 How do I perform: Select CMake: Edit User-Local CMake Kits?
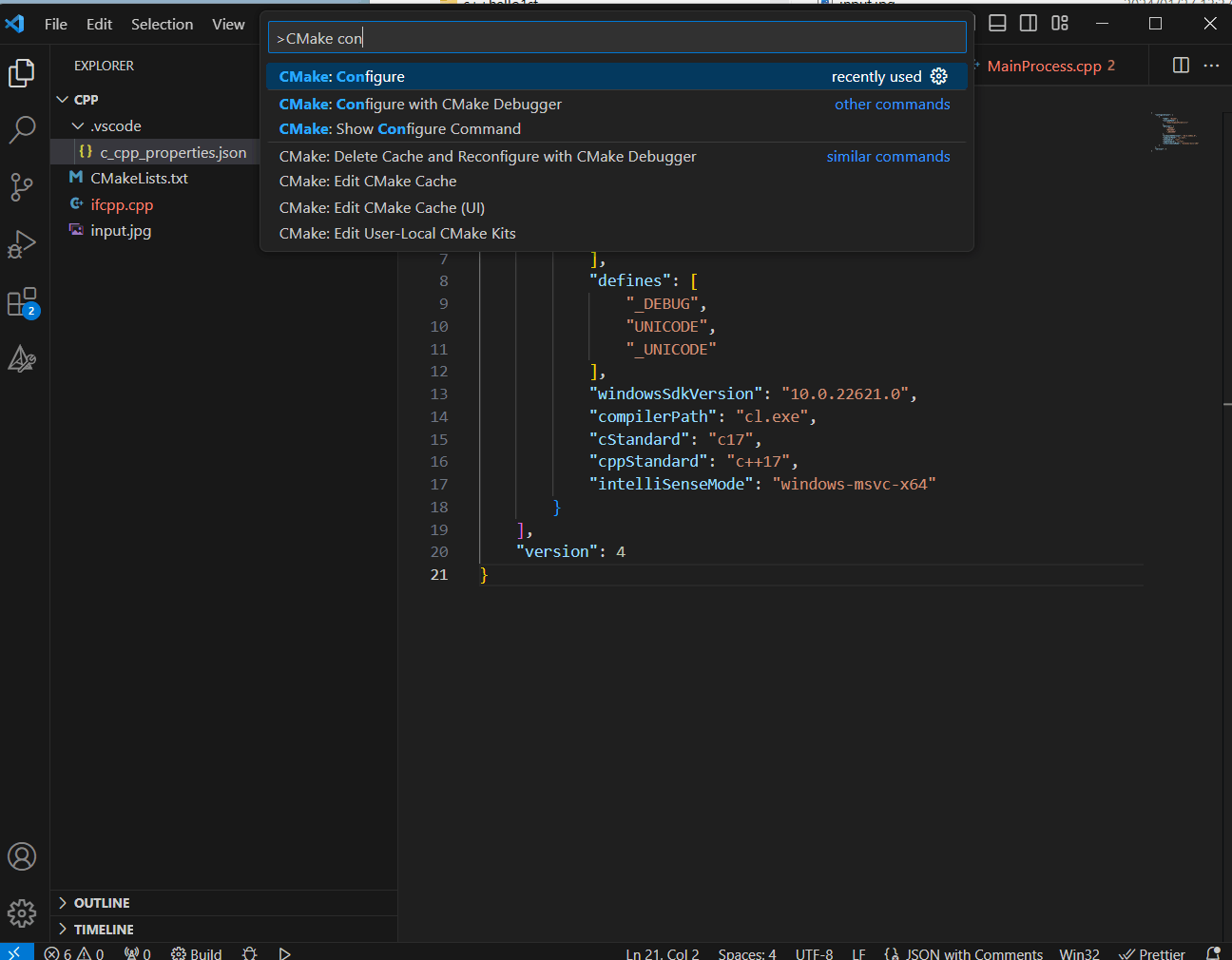pyautogui.click(x=616, y=233)
